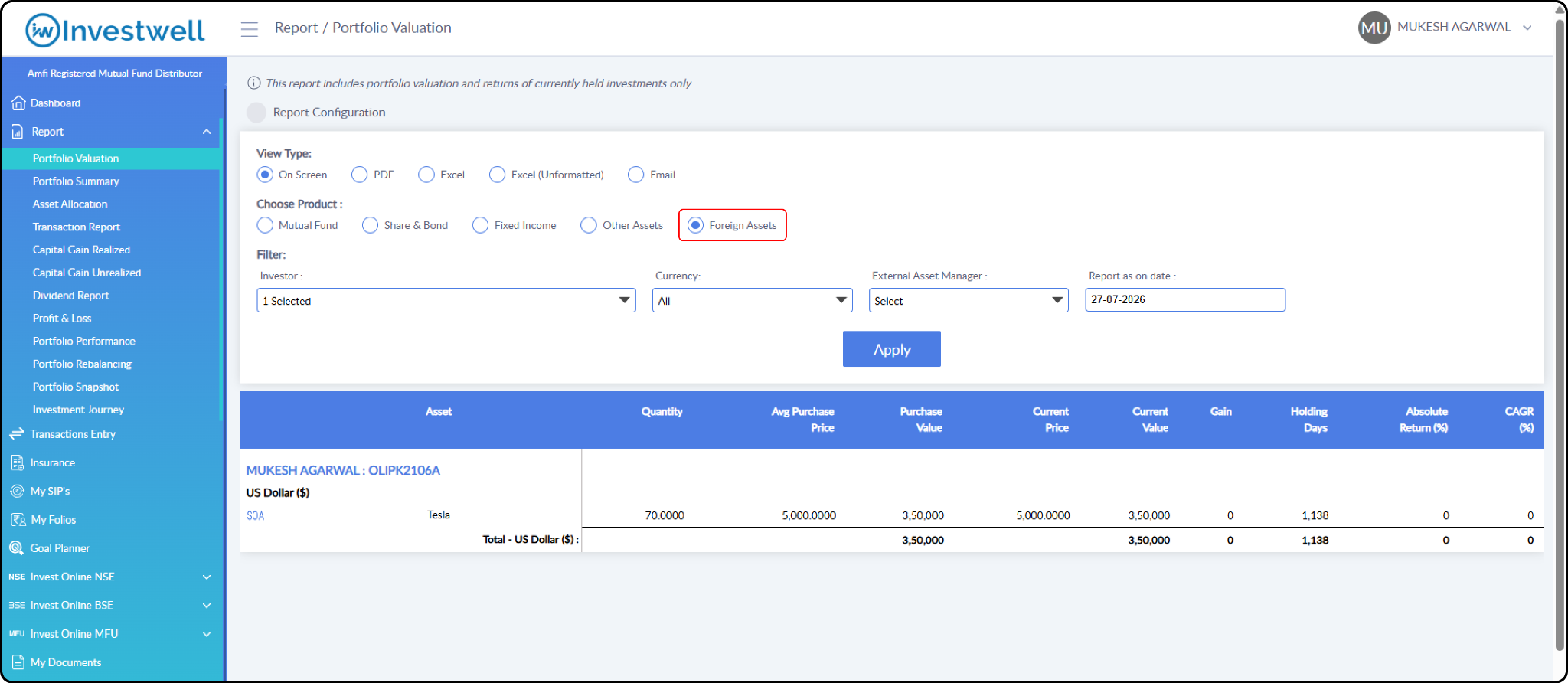Click the MU user avatar
The width and height of the screenshot is (1568, 683).
1374,28
